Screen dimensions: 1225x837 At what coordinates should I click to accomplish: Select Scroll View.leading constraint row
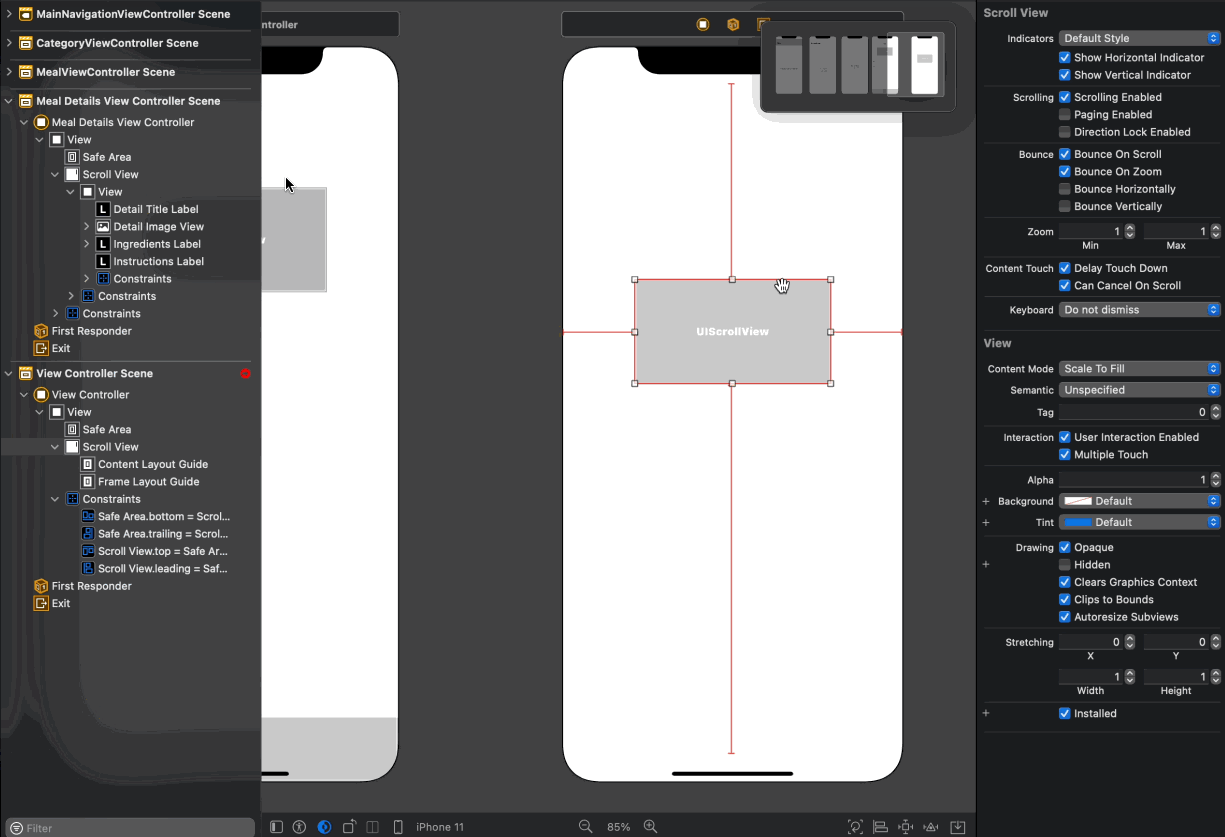(x=163, y=568)
